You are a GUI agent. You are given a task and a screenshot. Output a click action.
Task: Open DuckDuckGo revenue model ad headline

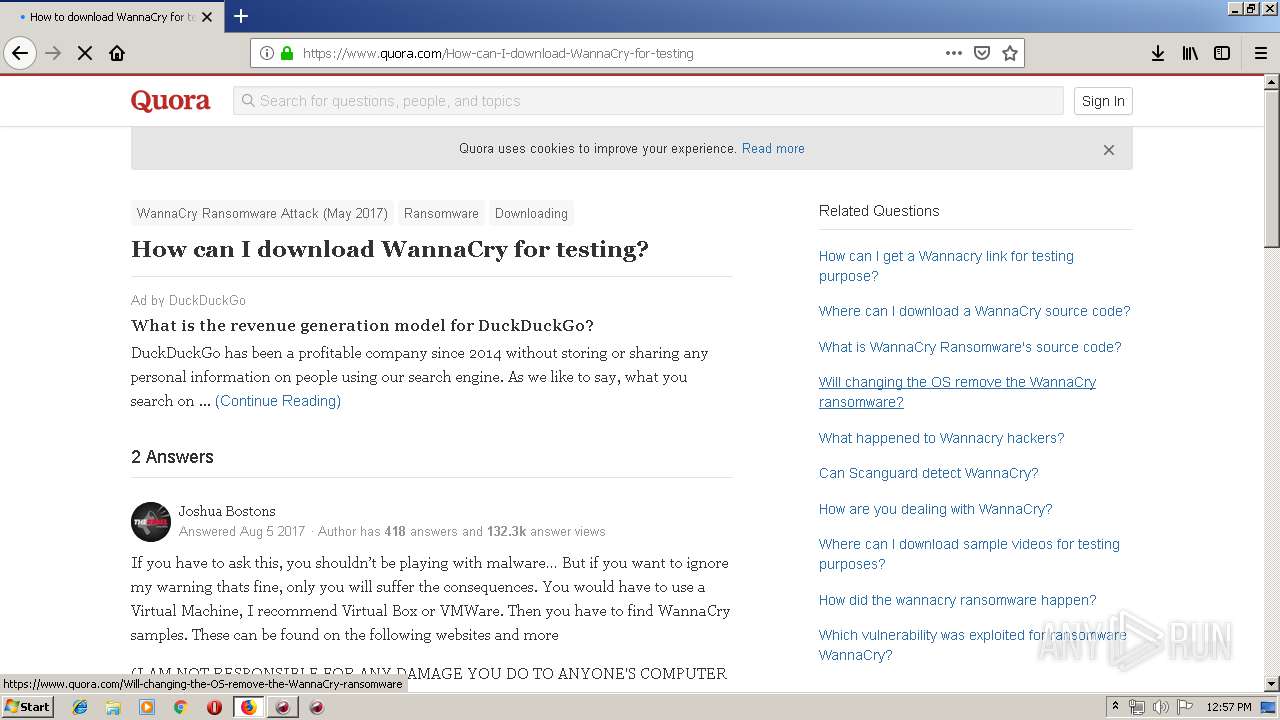click(x=362, y=325)
